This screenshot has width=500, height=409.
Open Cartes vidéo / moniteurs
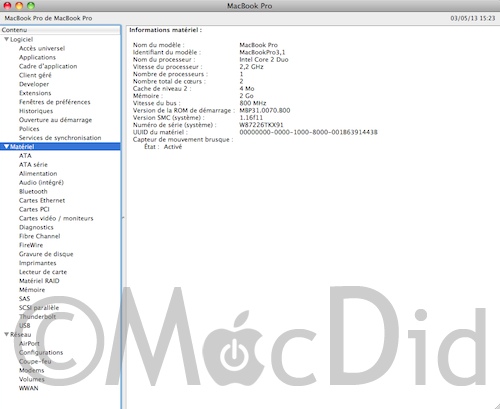56,218
